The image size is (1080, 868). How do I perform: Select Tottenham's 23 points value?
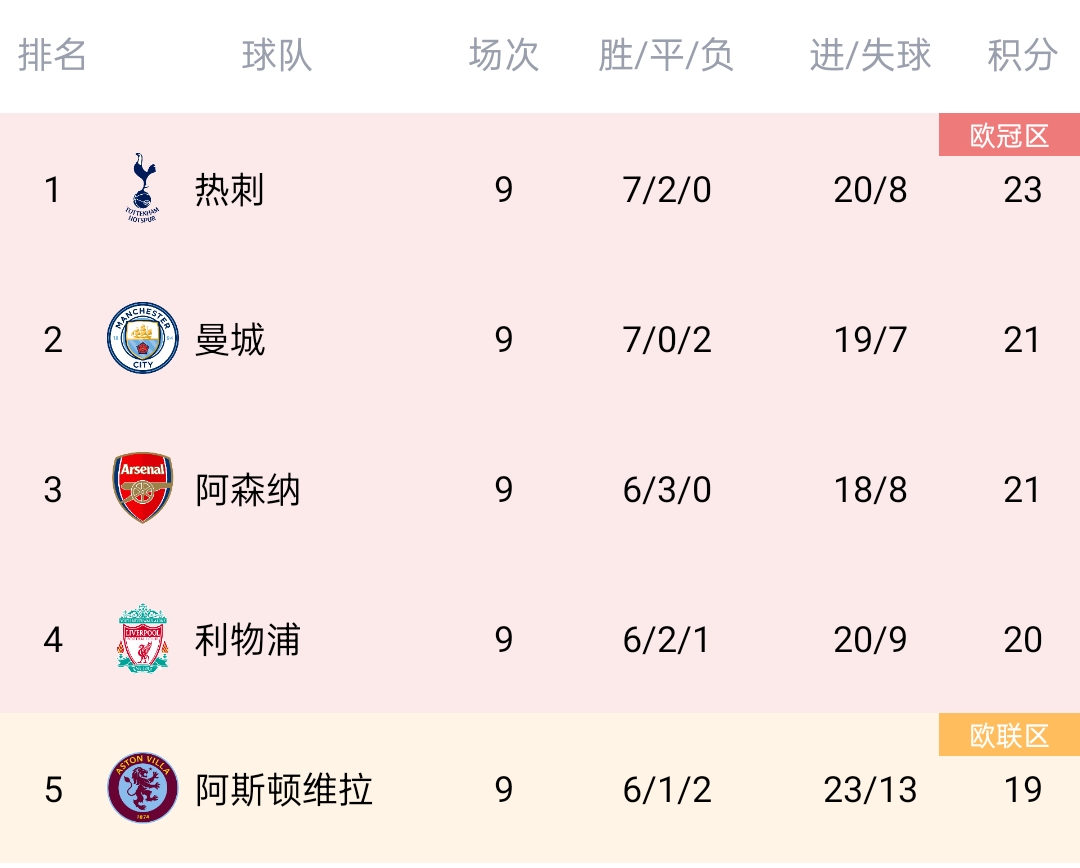point(1022,189)
